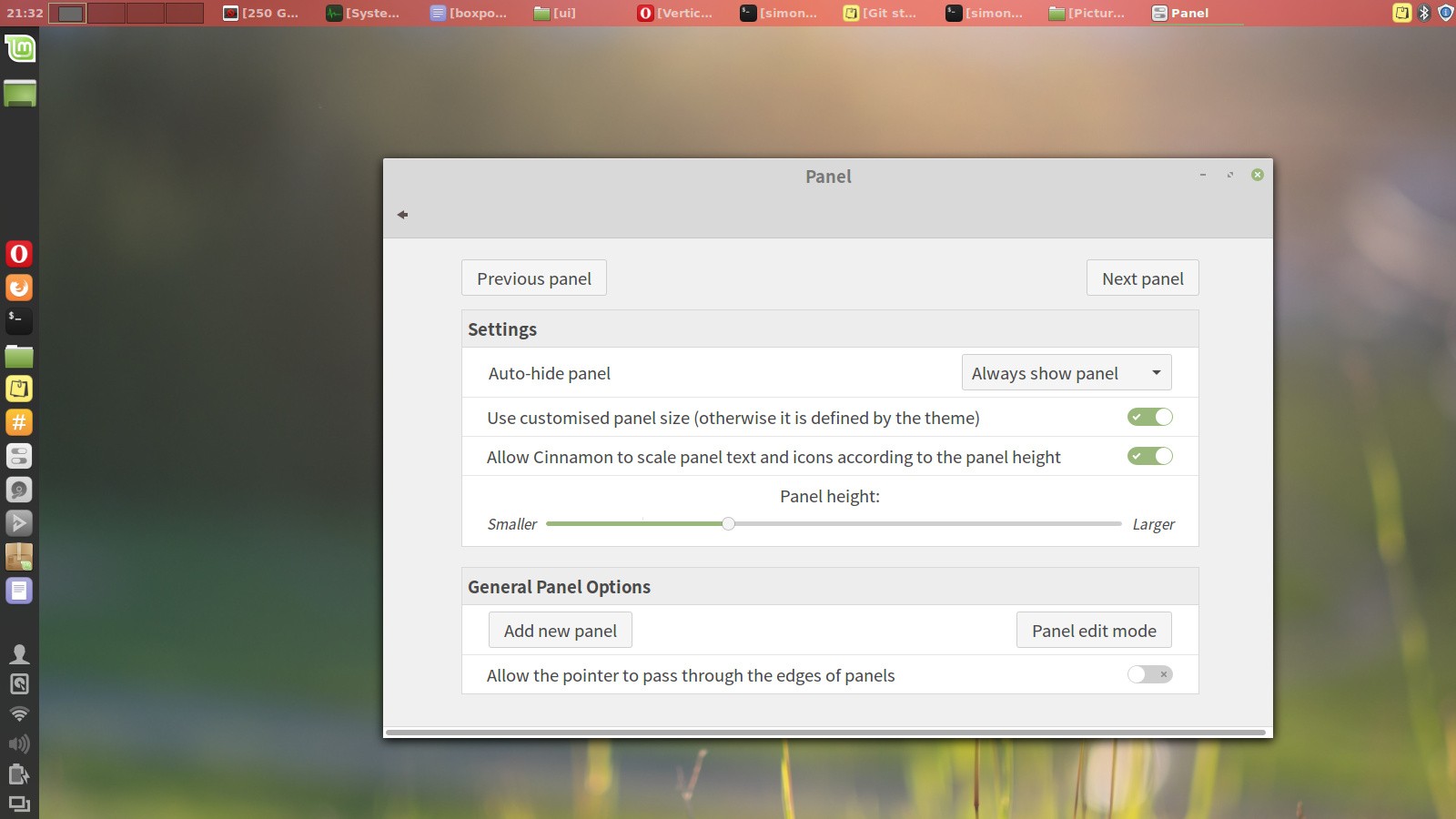Switch to the [ui] folder window
Viewport: 1456px width, 819px height.
(555, 13)
